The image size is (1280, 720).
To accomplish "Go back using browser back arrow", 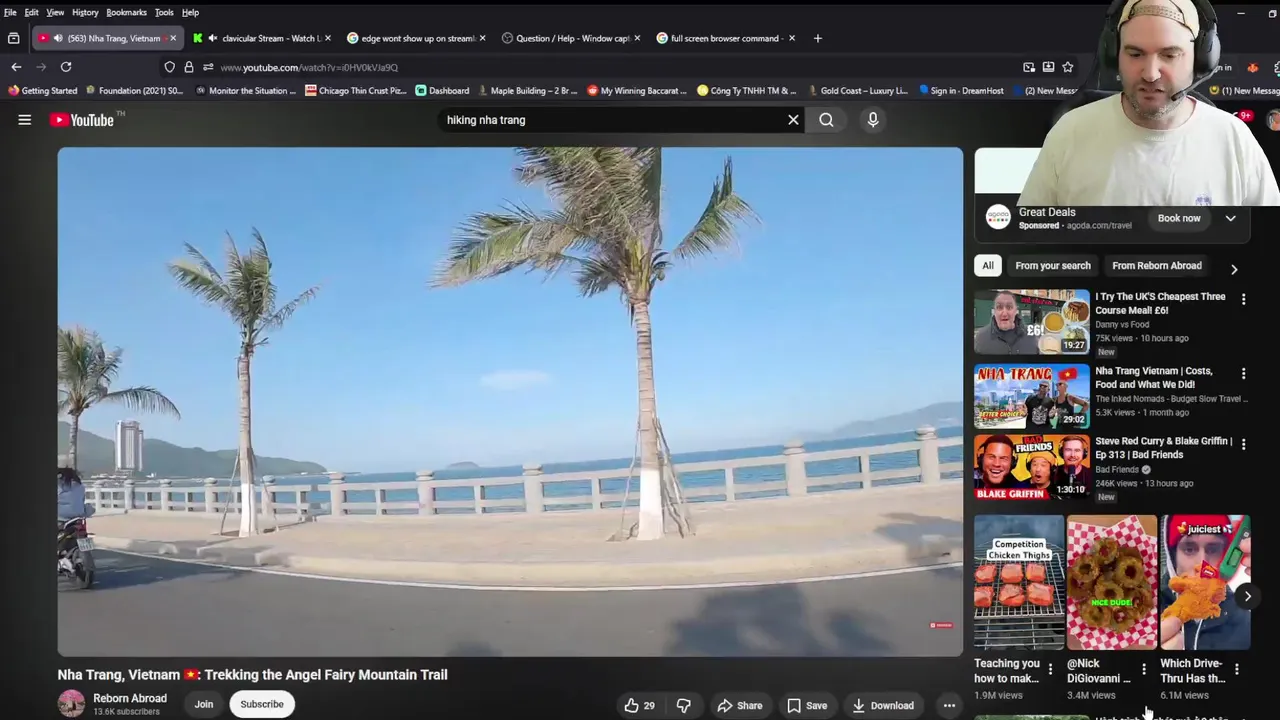I will point(16,67).
